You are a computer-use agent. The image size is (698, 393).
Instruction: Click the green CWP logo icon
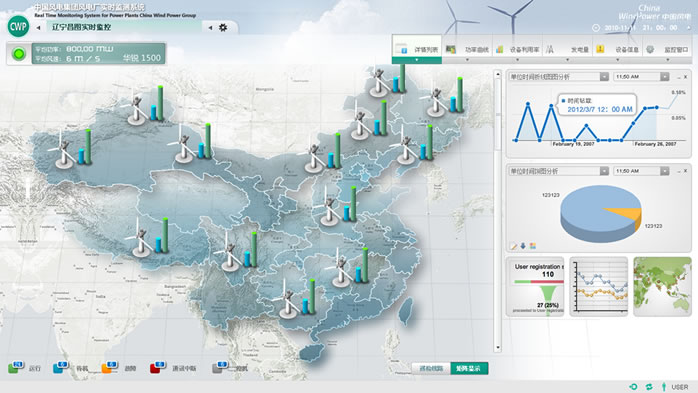pos(18,26)
